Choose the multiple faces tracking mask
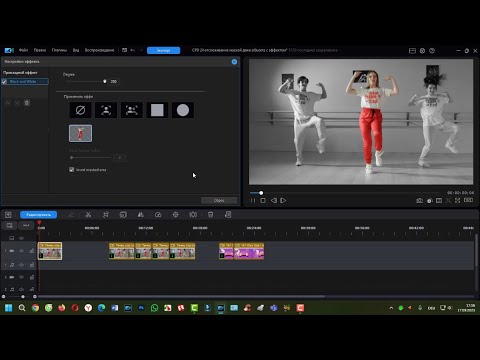This screenshot has width=480, height=360. (x=132, y=110)
